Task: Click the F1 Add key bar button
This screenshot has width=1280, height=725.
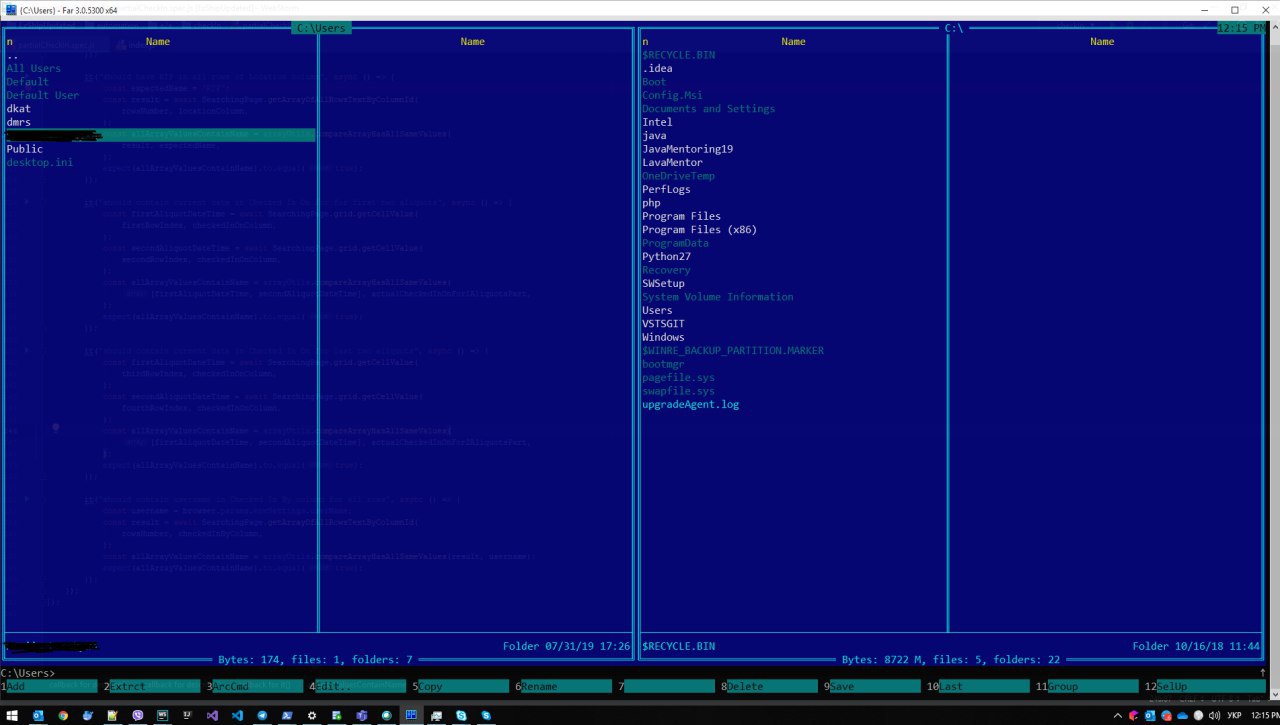Action: tap(52, 687)
